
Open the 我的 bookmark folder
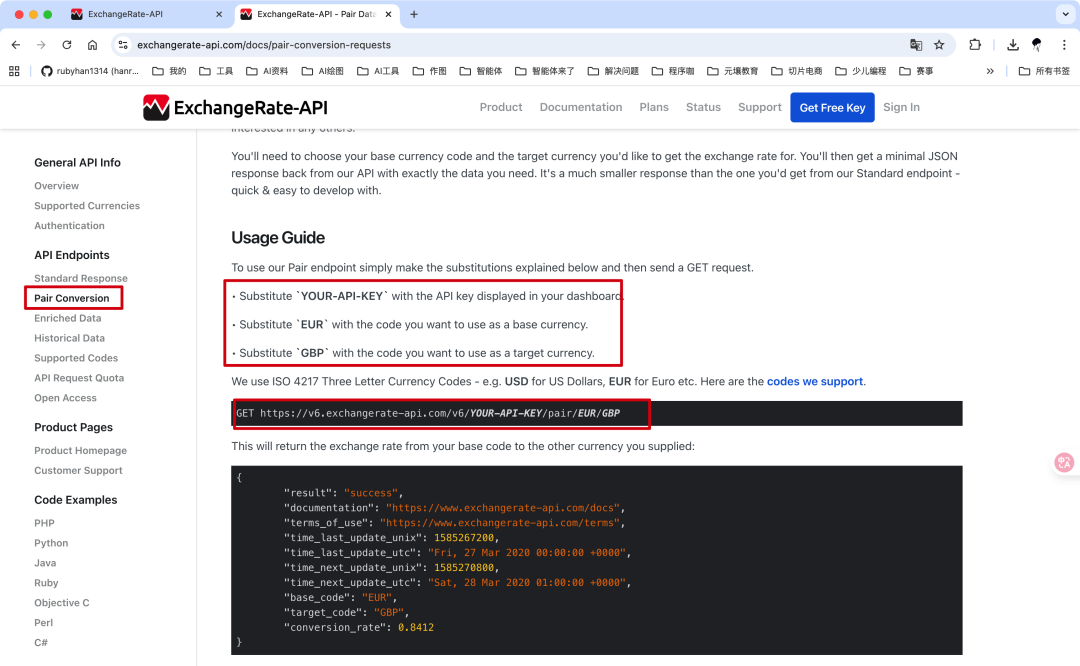tap(169, 71)
